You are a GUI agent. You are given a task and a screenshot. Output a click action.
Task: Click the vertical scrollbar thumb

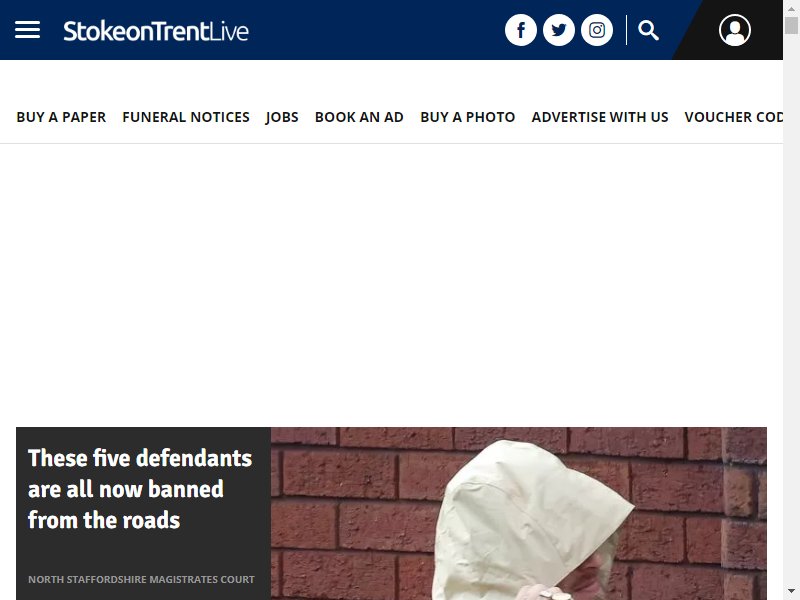(791, 25)
